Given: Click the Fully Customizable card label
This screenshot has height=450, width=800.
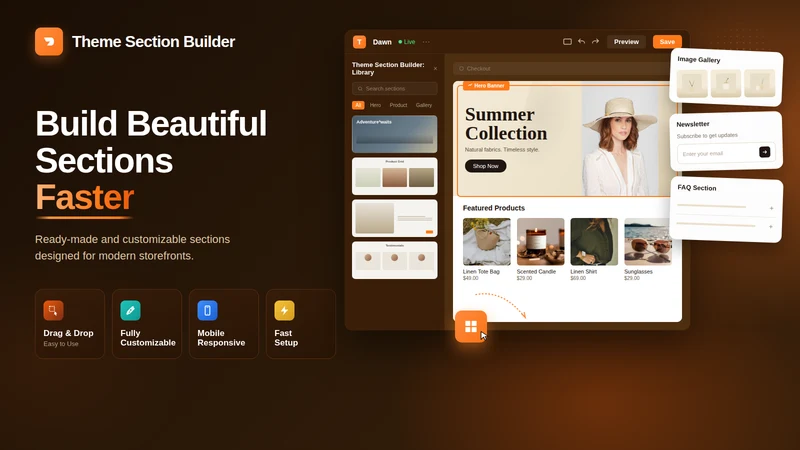Looking at the screenshot, I should pyautogui.click(x=148, y=338).
